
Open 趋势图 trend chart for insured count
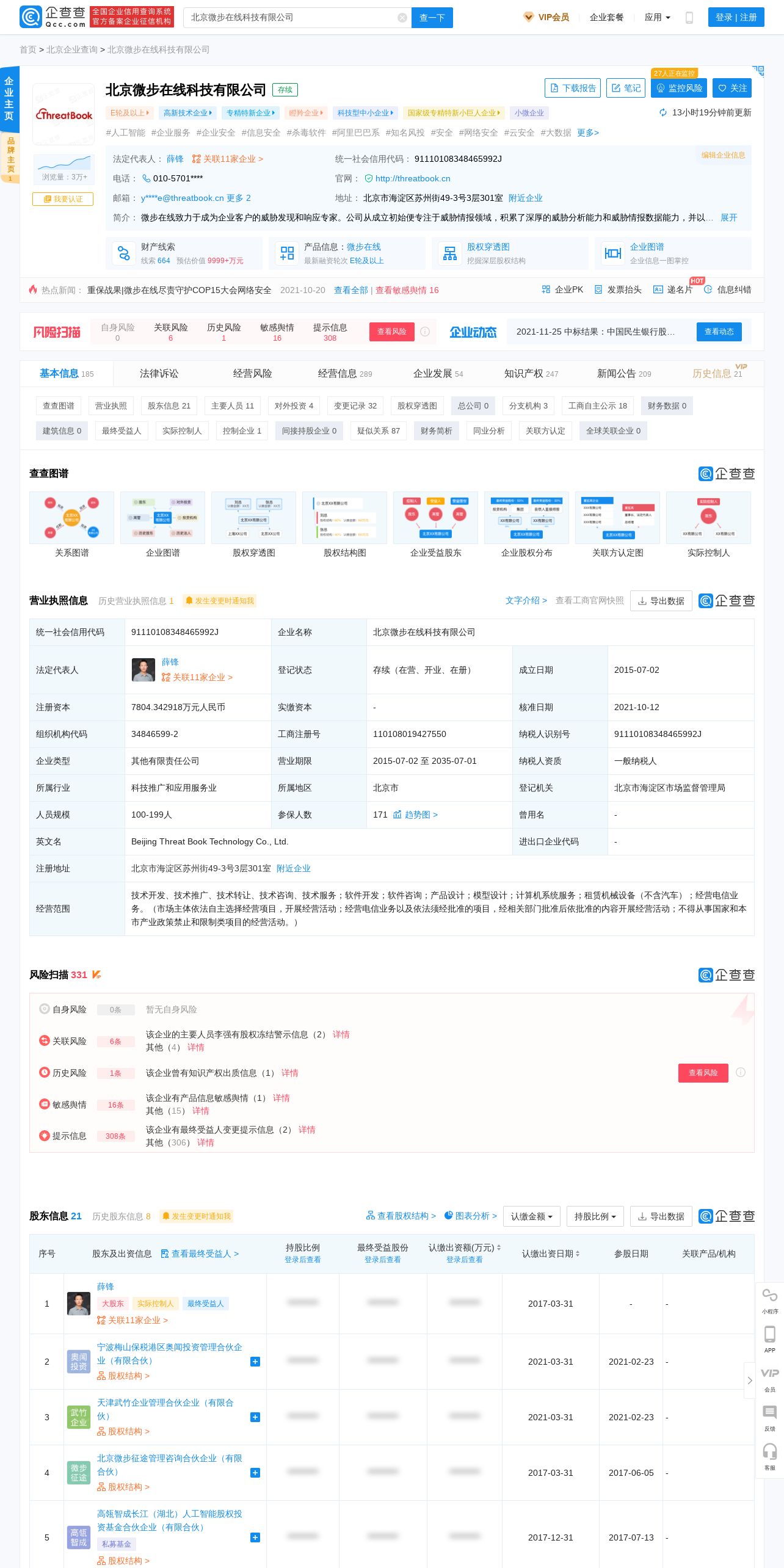[x=415, y=815]
